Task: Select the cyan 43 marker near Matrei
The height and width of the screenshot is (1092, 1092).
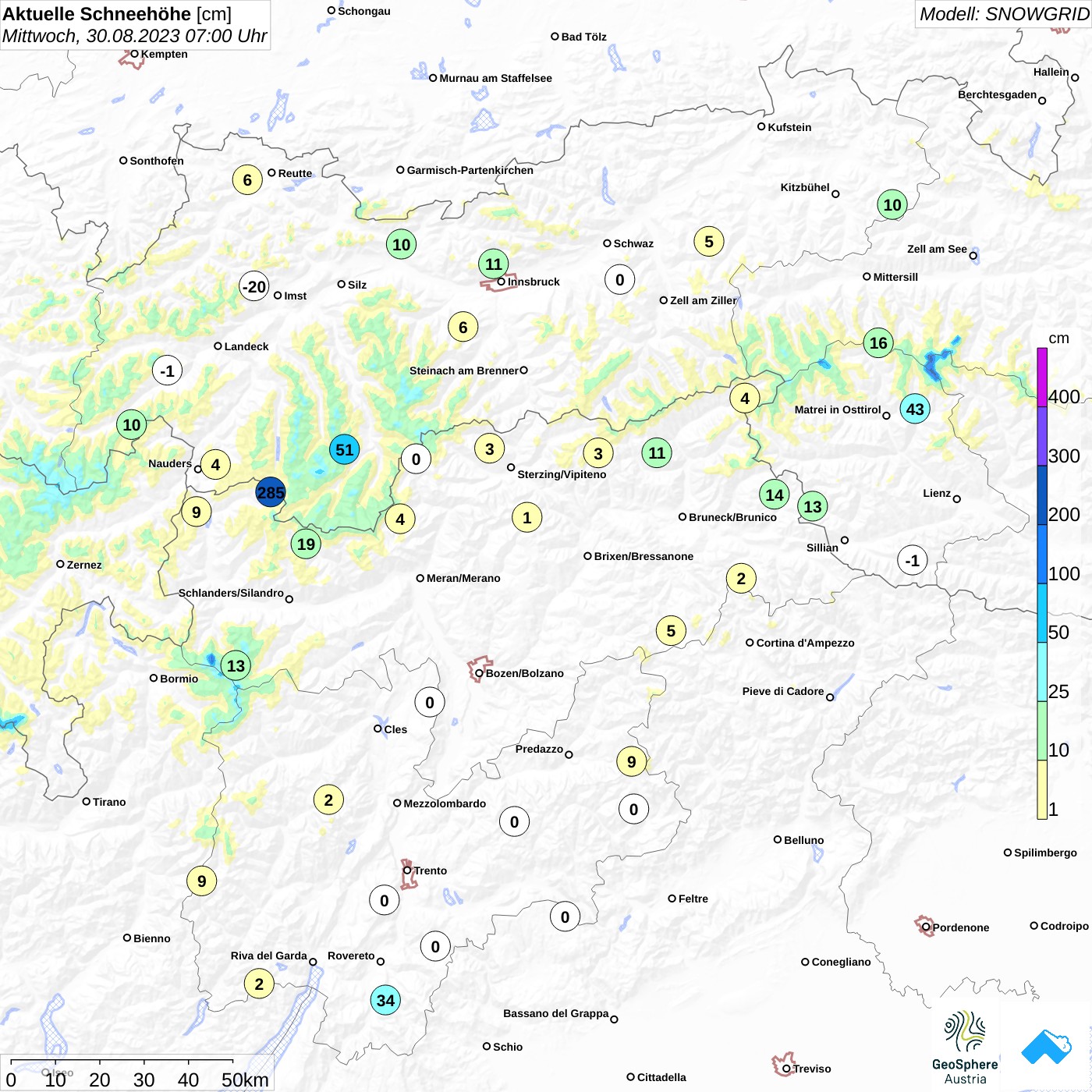Action: click(x=915, y=409)
